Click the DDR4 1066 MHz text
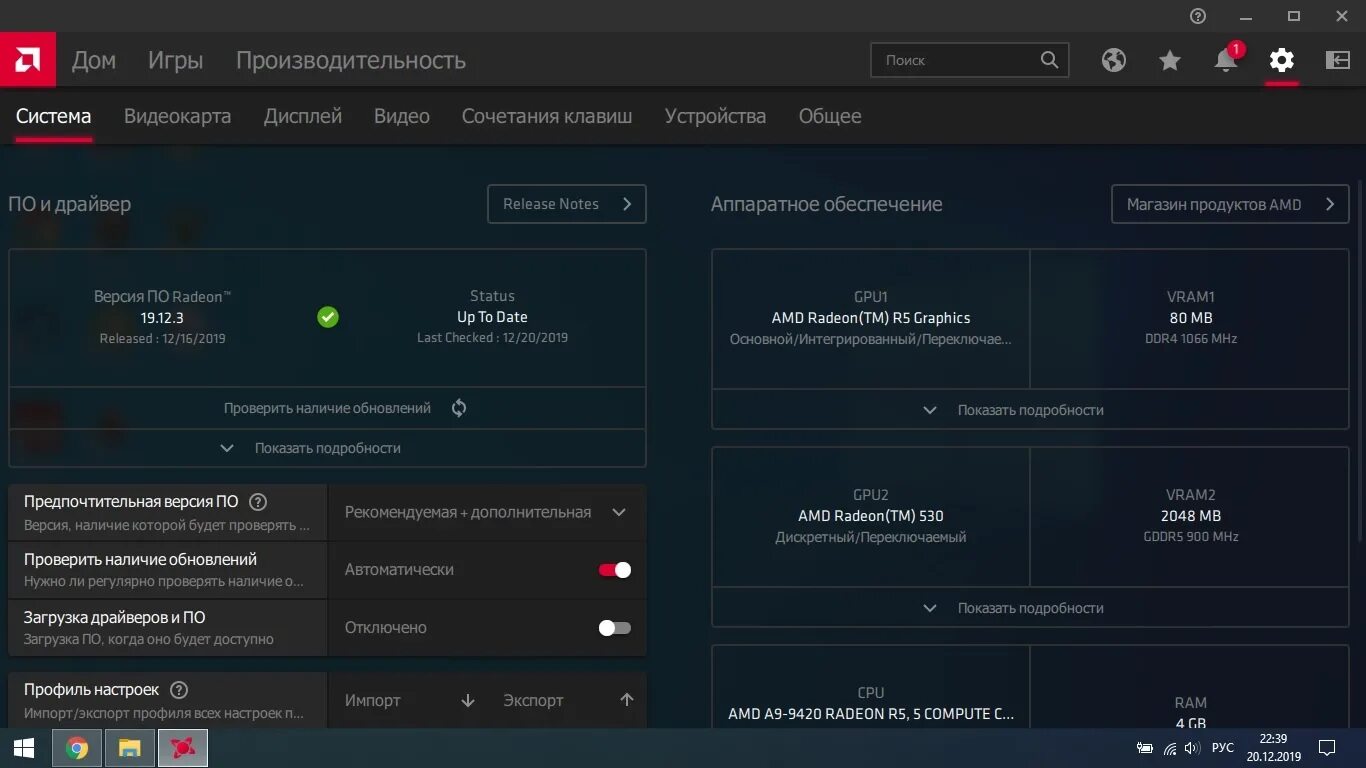The height and width of the screenshot is (768, 1366). pos(1191,339)
